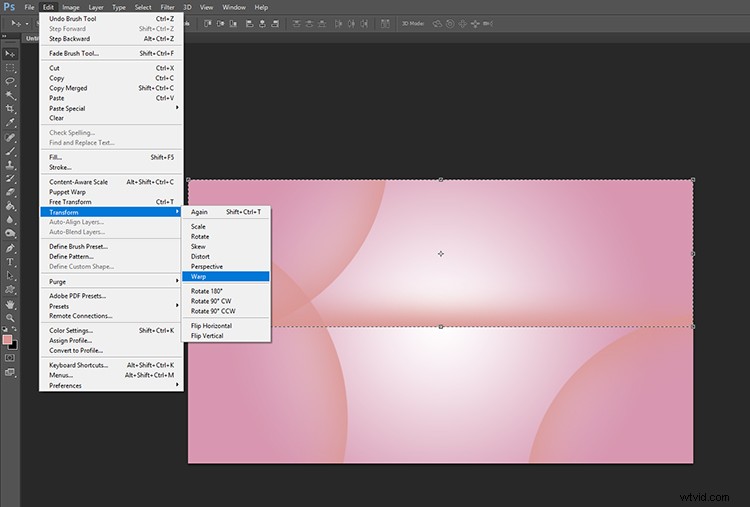Select the Eyedropper tool
The height and width of the screenshot is (507, 750).
(x=10, y=123)
